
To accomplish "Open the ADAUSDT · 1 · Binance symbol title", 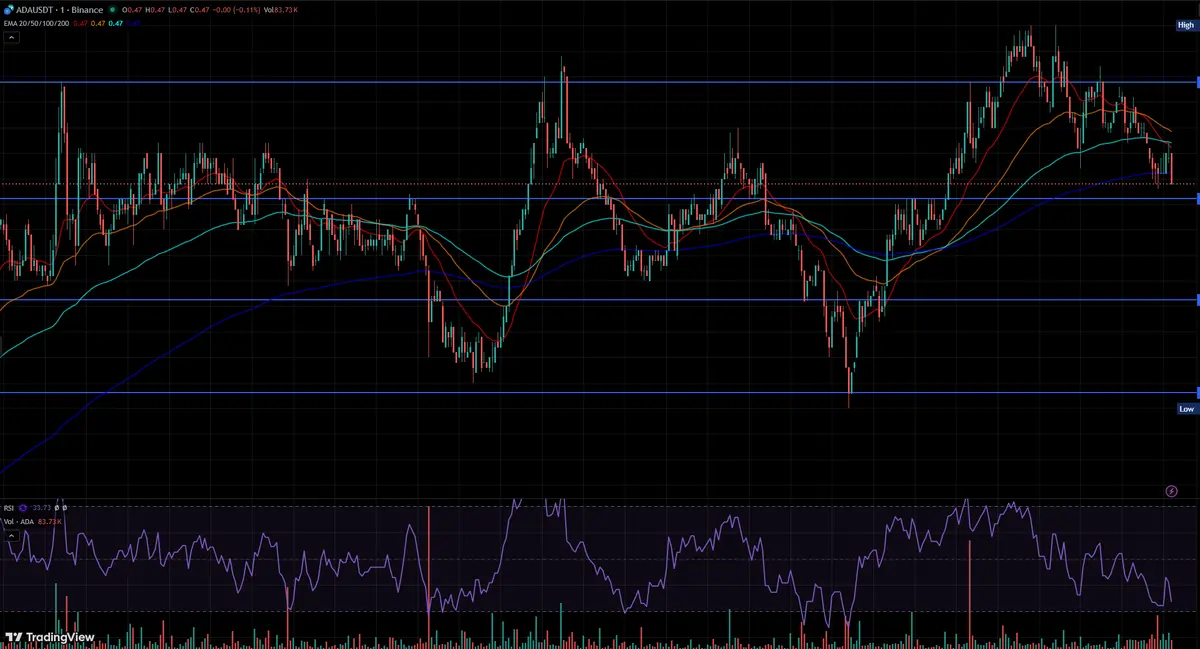I will tap(60, 10).
